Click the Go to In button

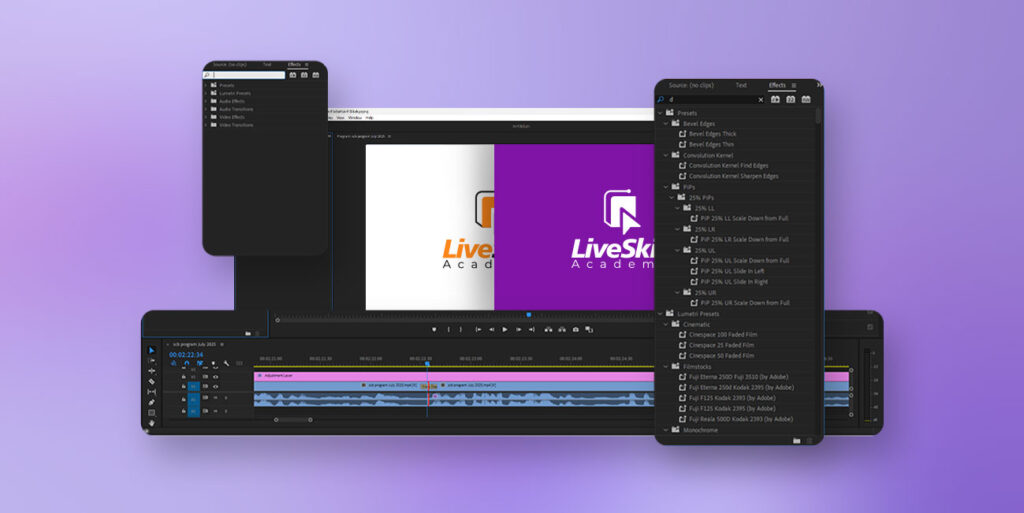pos(478,330)
